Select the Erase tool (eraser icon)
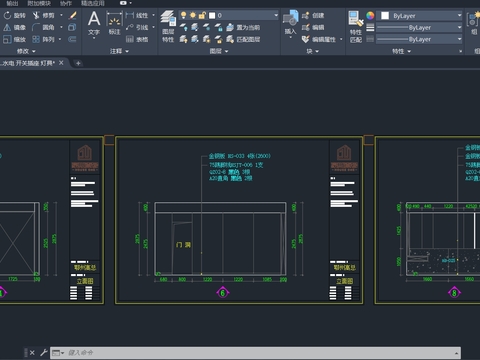Viewport: 480px width, 360px height. tap(72, 15)
